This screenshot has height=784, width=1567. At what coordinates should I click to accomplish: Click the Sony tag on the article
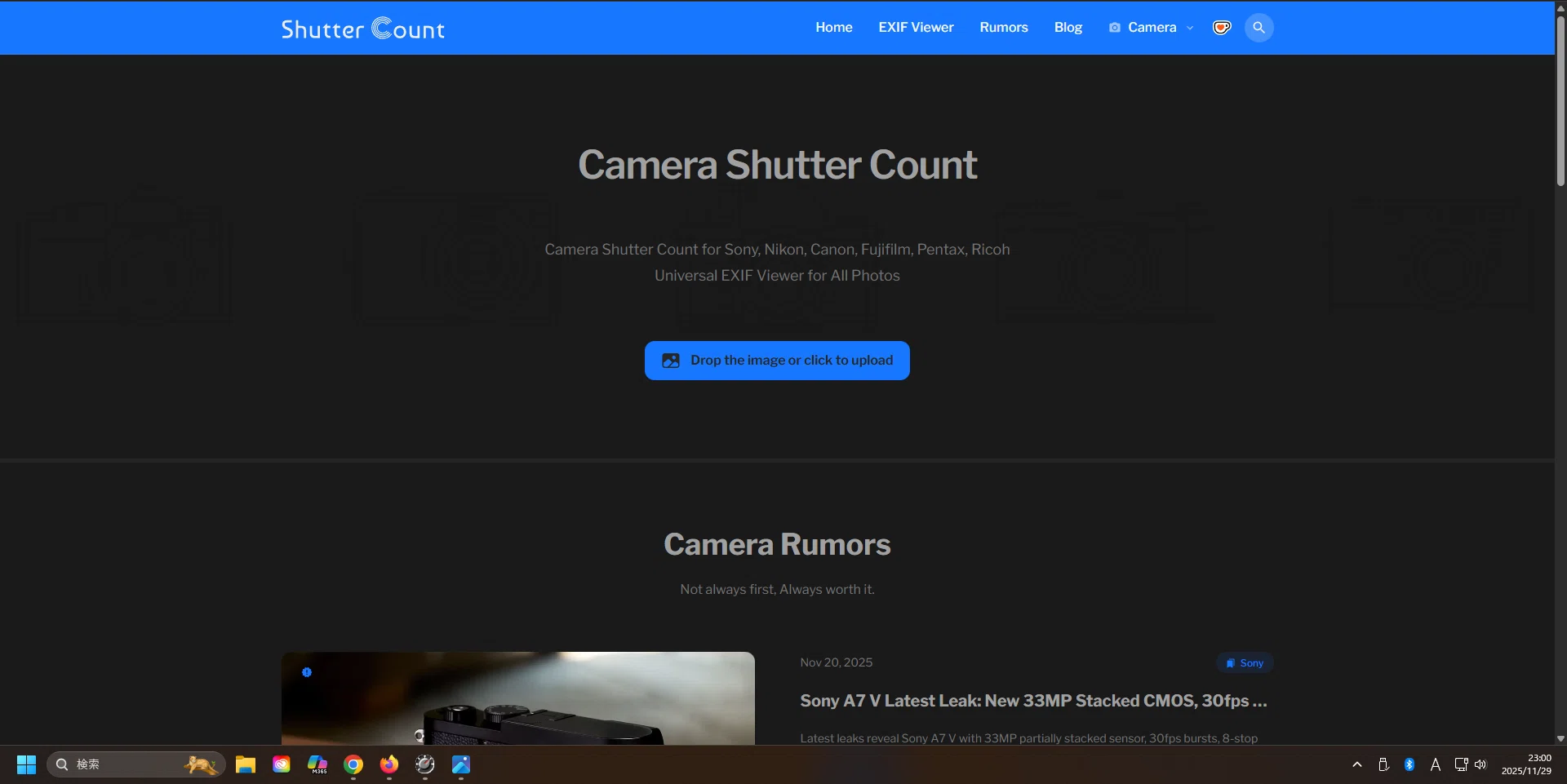point(1245,663)
